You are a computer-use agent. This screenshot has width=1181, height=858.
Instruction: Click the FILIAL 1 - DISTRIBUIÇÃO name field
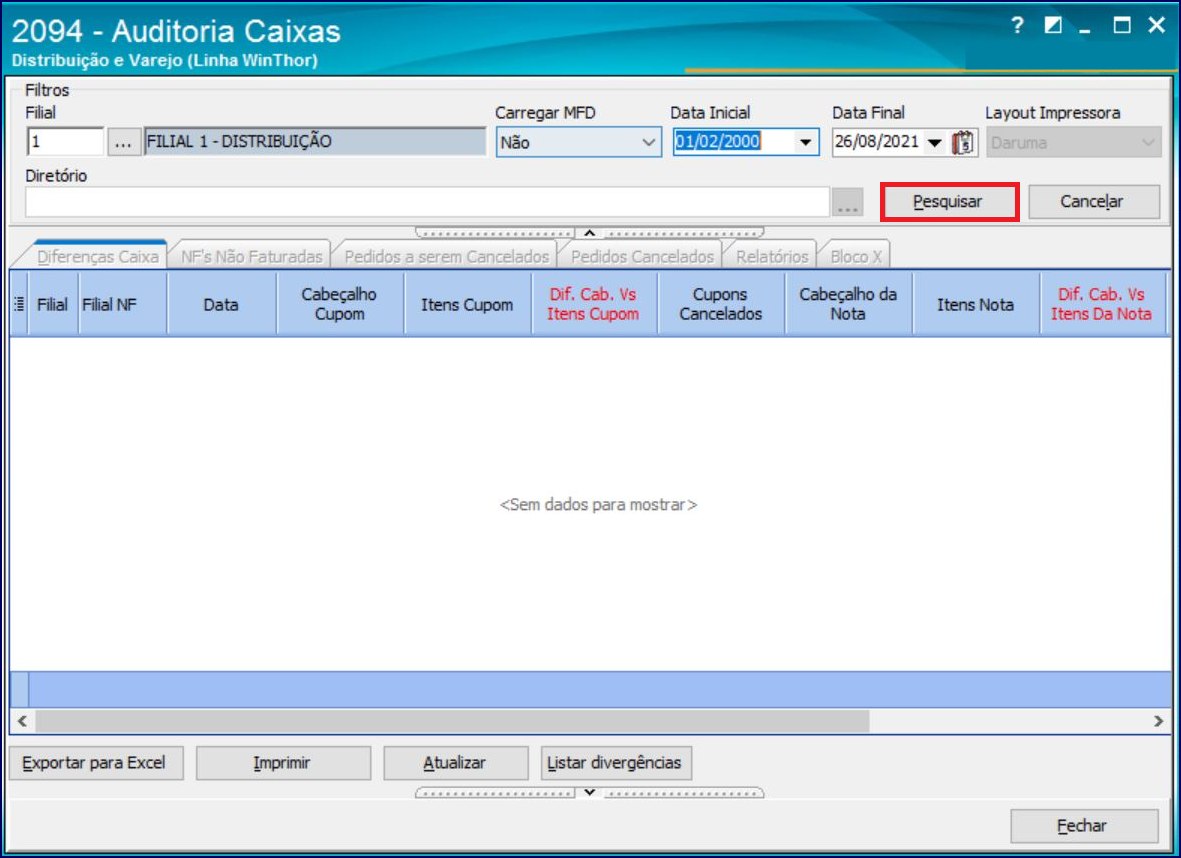[315, 142]
